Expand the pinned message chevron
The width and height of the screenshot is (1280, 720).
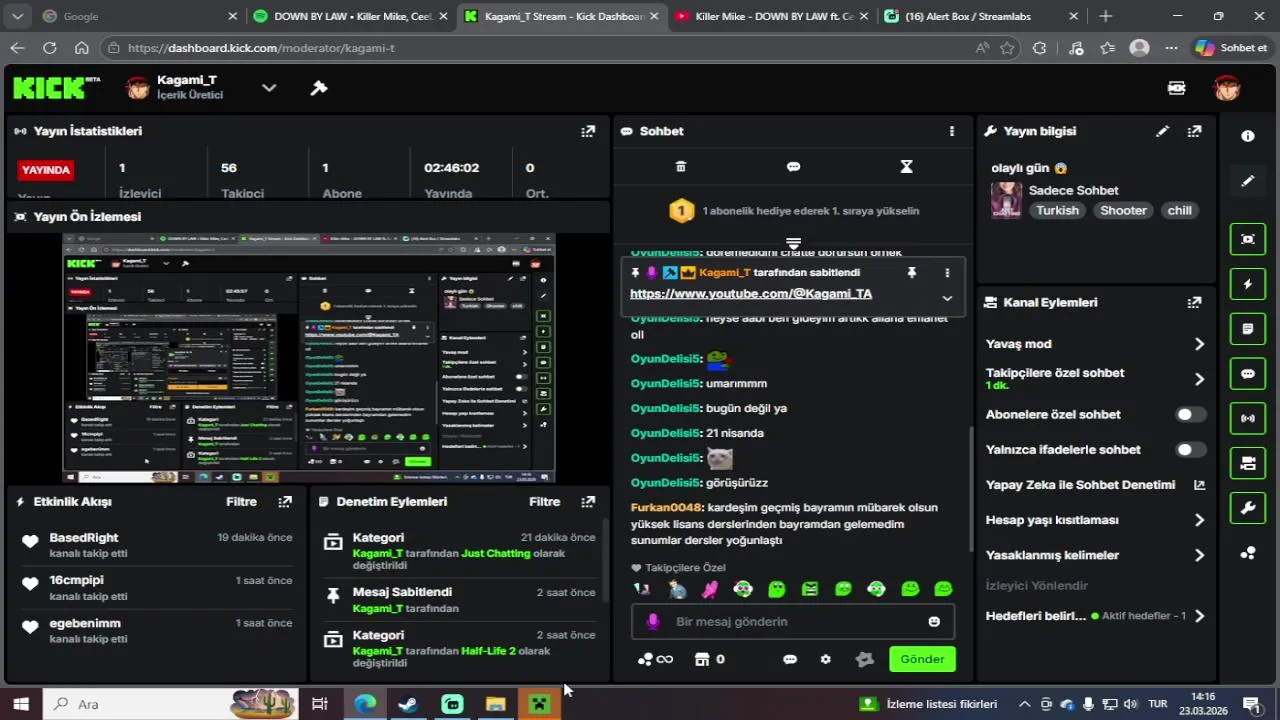[x=947, y=298]
